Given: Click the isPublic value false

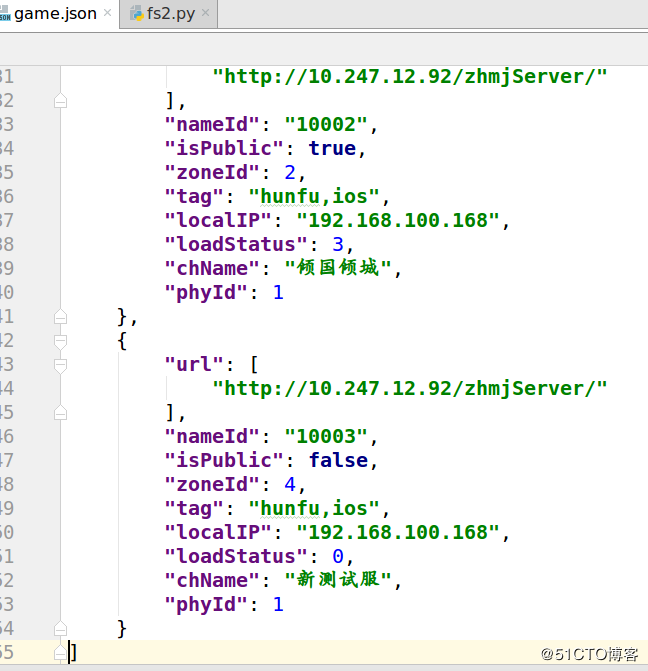Looking at the screenshot, I should tap(338, 460).
